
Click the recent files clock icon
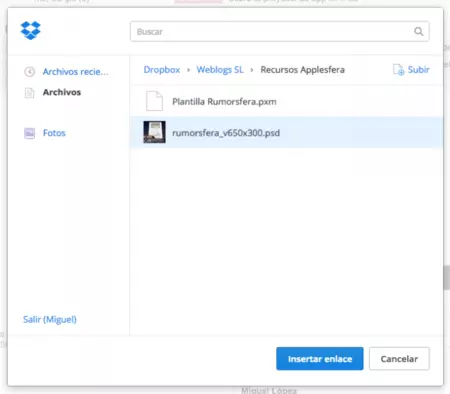[29, 72]
